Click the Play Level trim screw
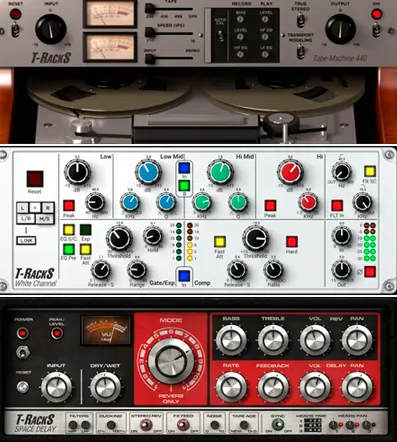The image size is (397, 442). click(x=265, y=19)
